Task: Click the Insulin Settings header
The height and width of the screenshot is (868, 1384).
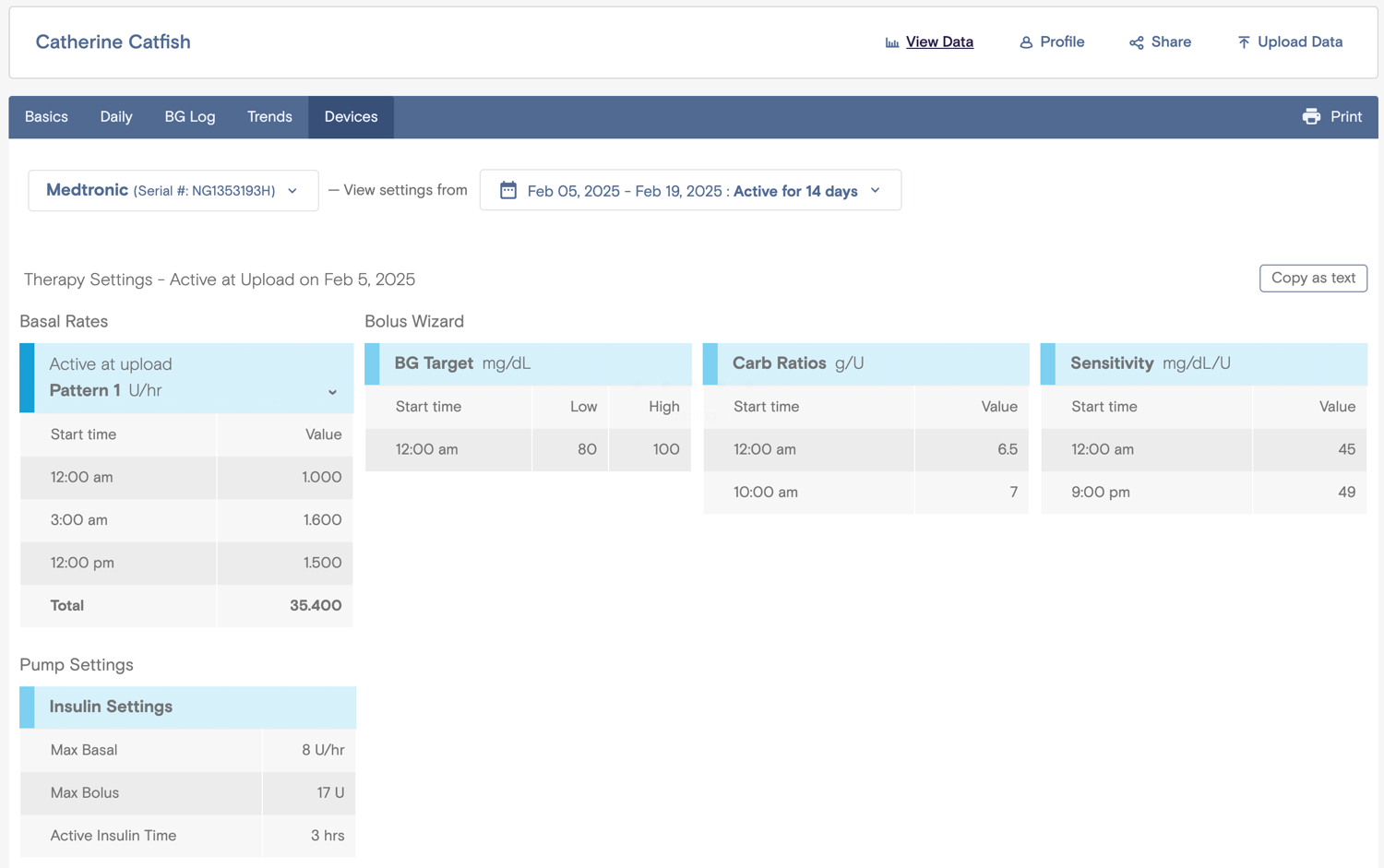Action: tap(187, 707)
